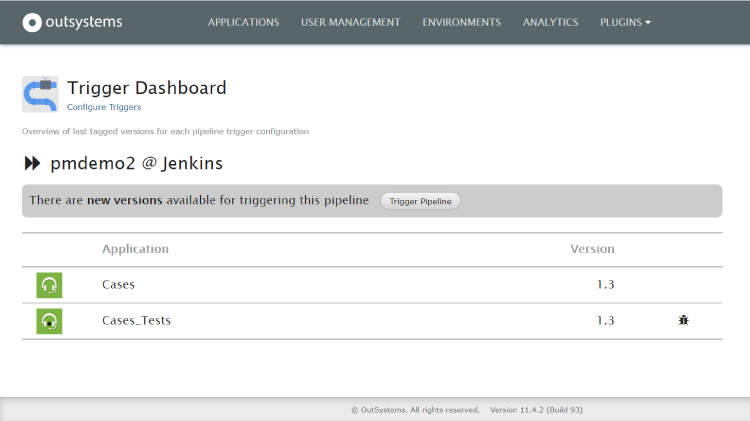Switch to Analytics section
Screen dimensions: 750x421
(x=550, y=22)
